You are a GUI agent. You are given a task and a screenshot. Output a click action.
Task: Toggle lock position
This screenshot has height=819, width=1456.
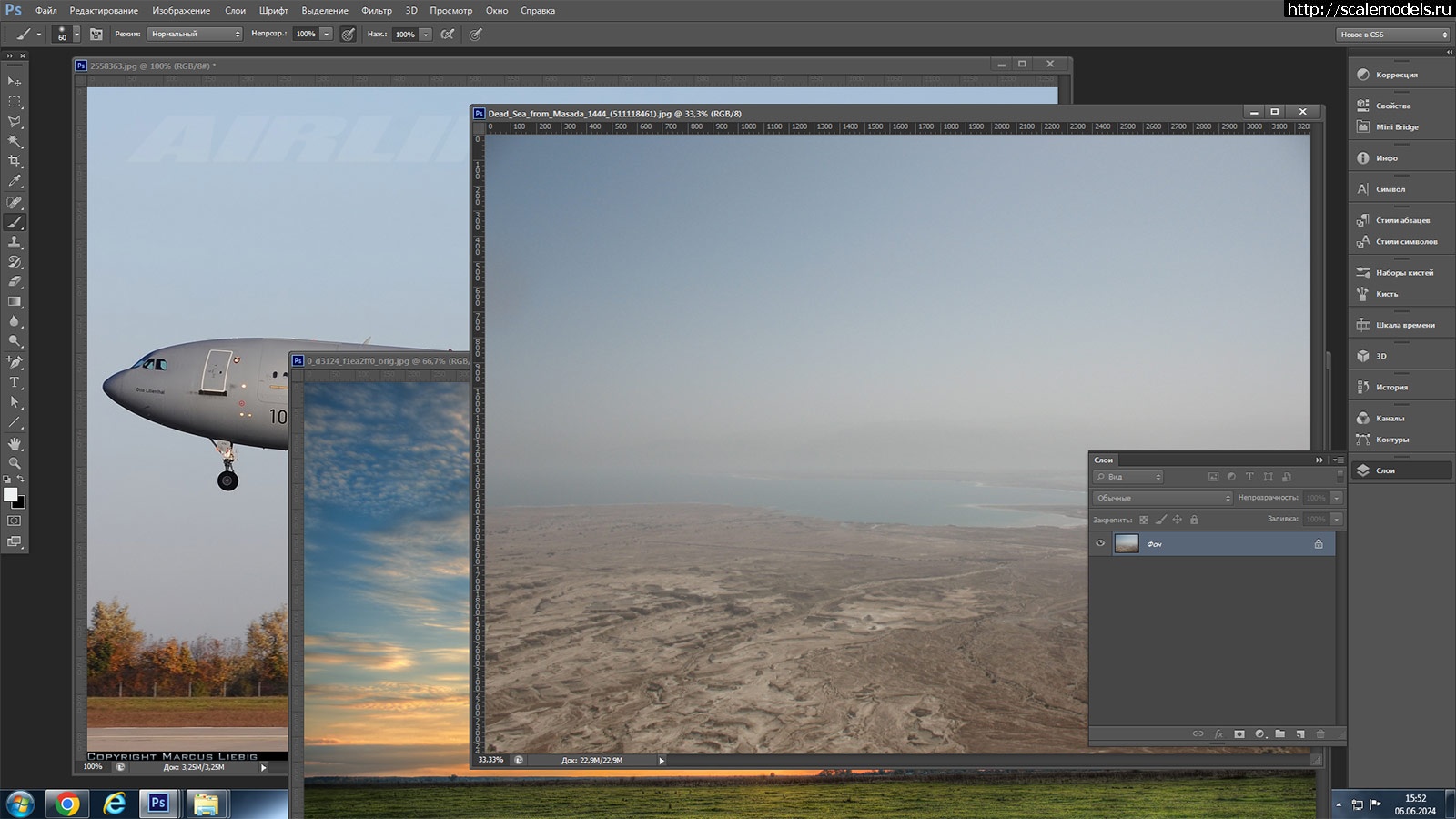point(1177,520)
